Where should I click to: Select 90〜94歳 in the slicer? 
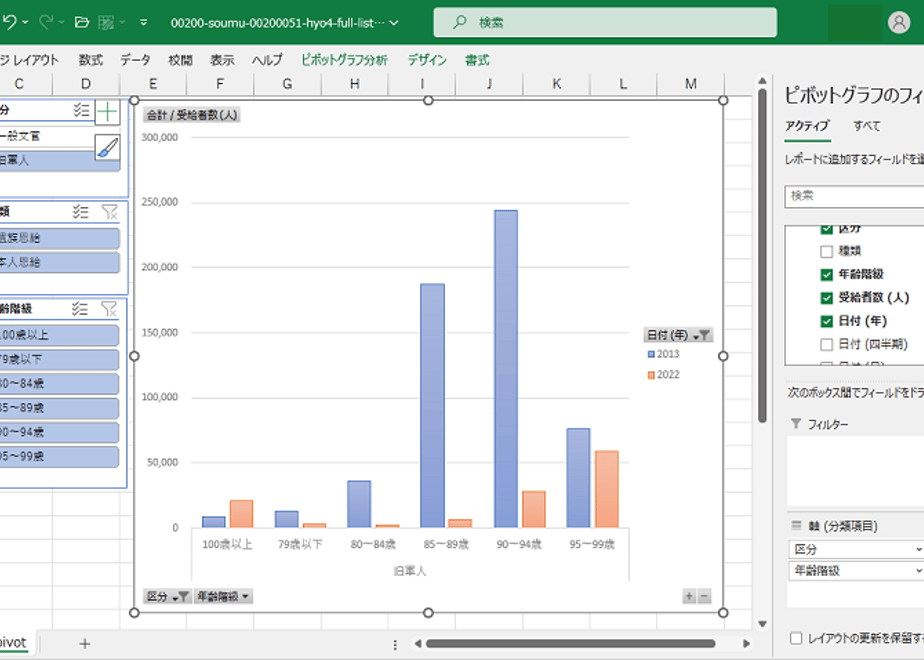(x=59, y=432)
